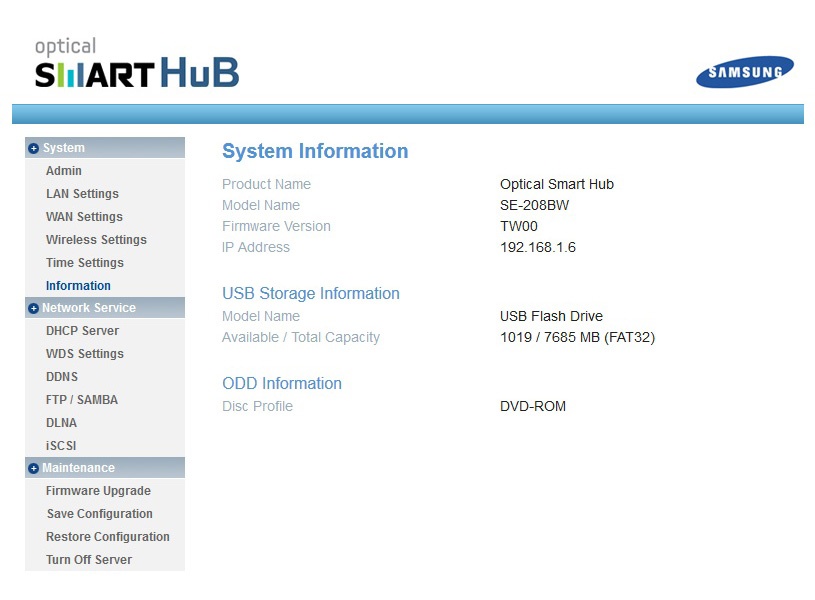Open FTP / SAMBA settings
The image size is (815, 600).
coord(82,399)
